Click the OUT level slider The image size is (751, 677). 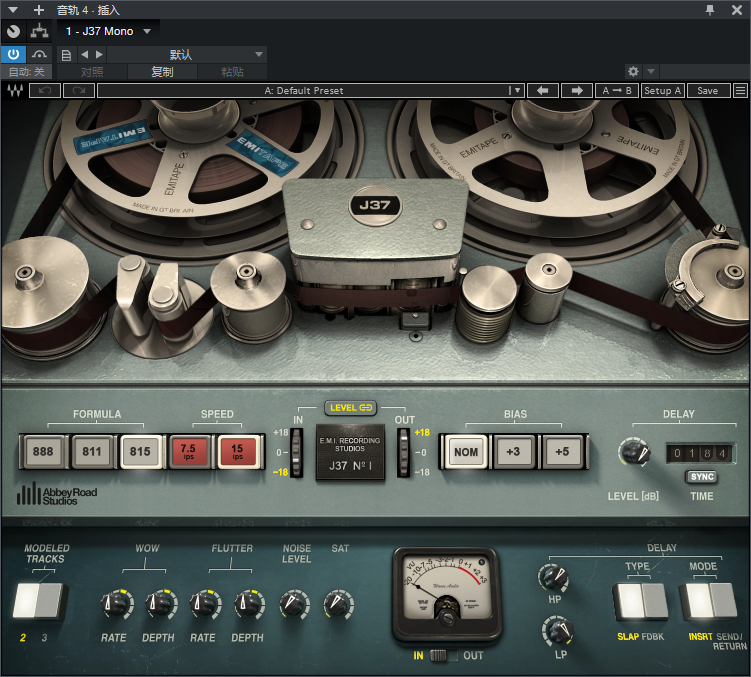[x=404, y=452]
